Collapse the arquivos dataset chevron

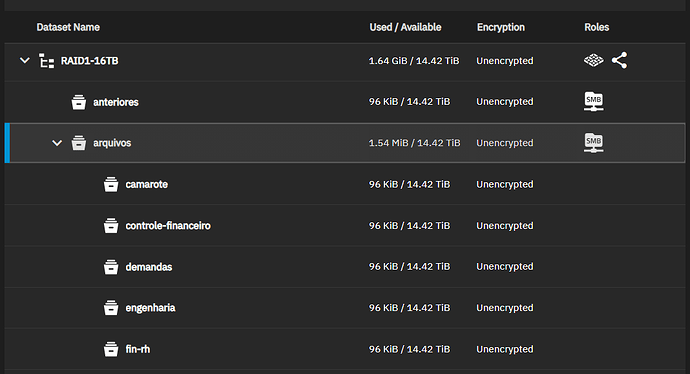57,143
